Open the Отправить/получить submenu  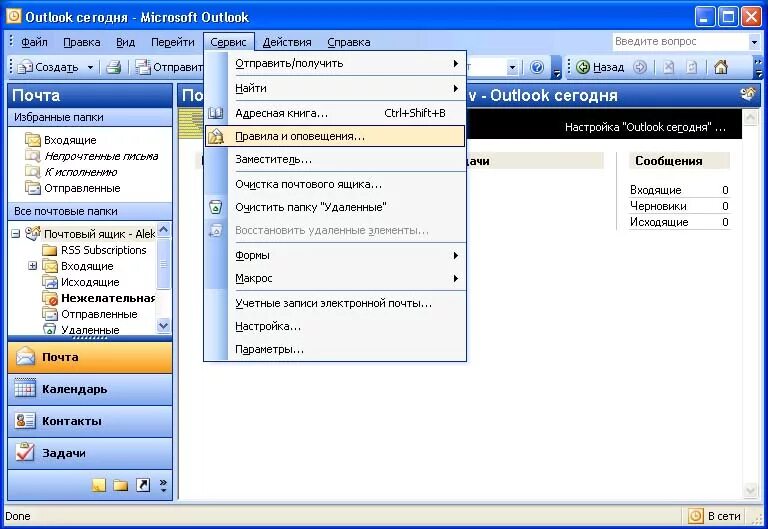point(335,63)
